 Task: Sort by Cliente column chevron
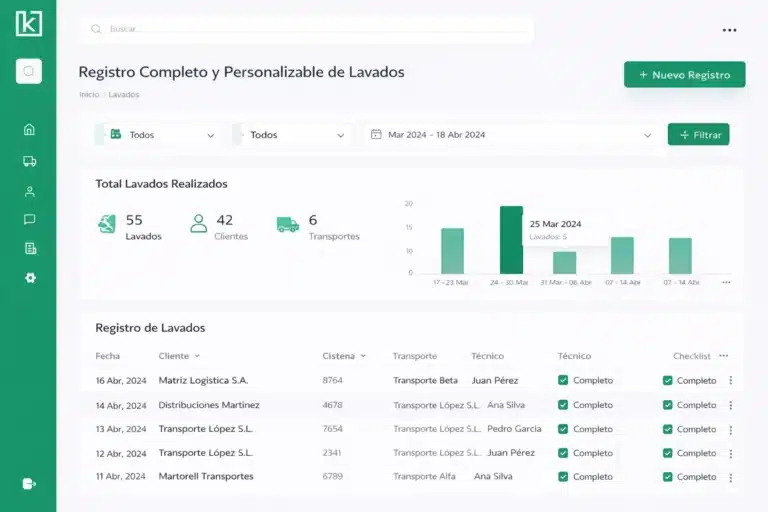point(197,356)
